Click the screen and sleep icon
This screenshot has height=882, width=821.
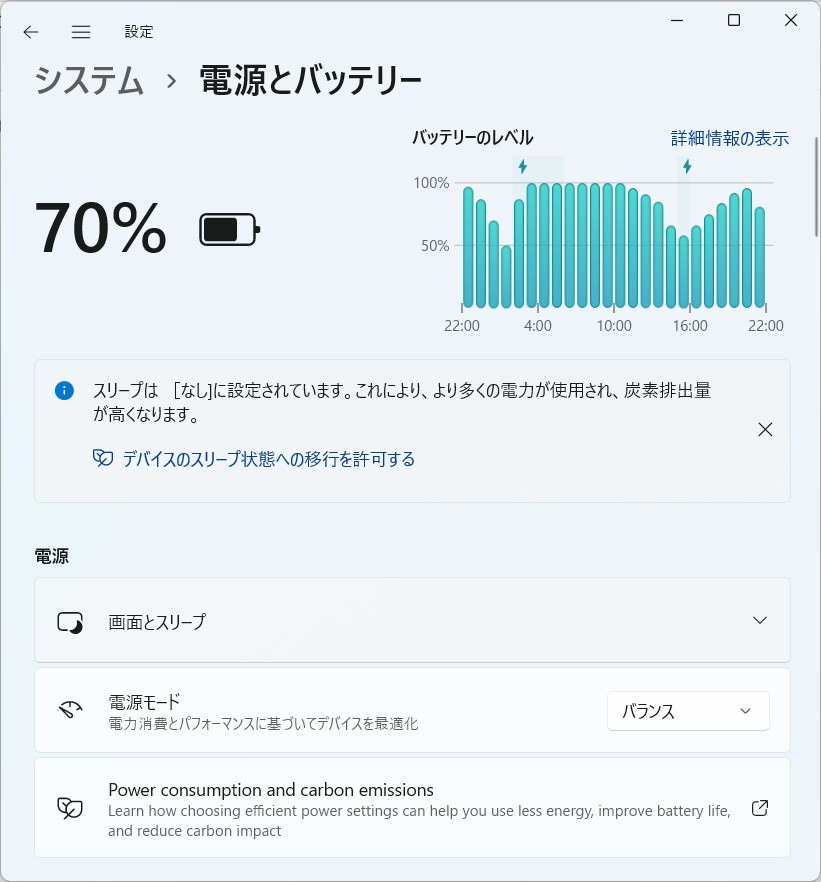(x=70, y=623)
